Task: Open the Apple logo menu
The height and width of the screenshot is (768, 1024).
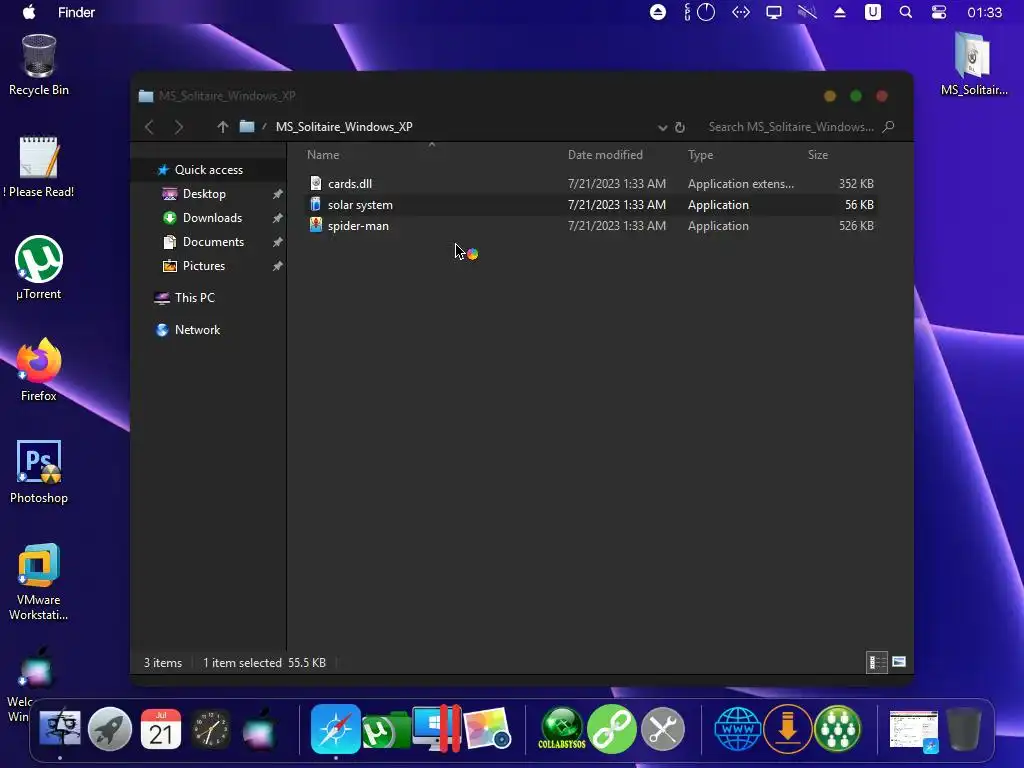Action: 29,12
